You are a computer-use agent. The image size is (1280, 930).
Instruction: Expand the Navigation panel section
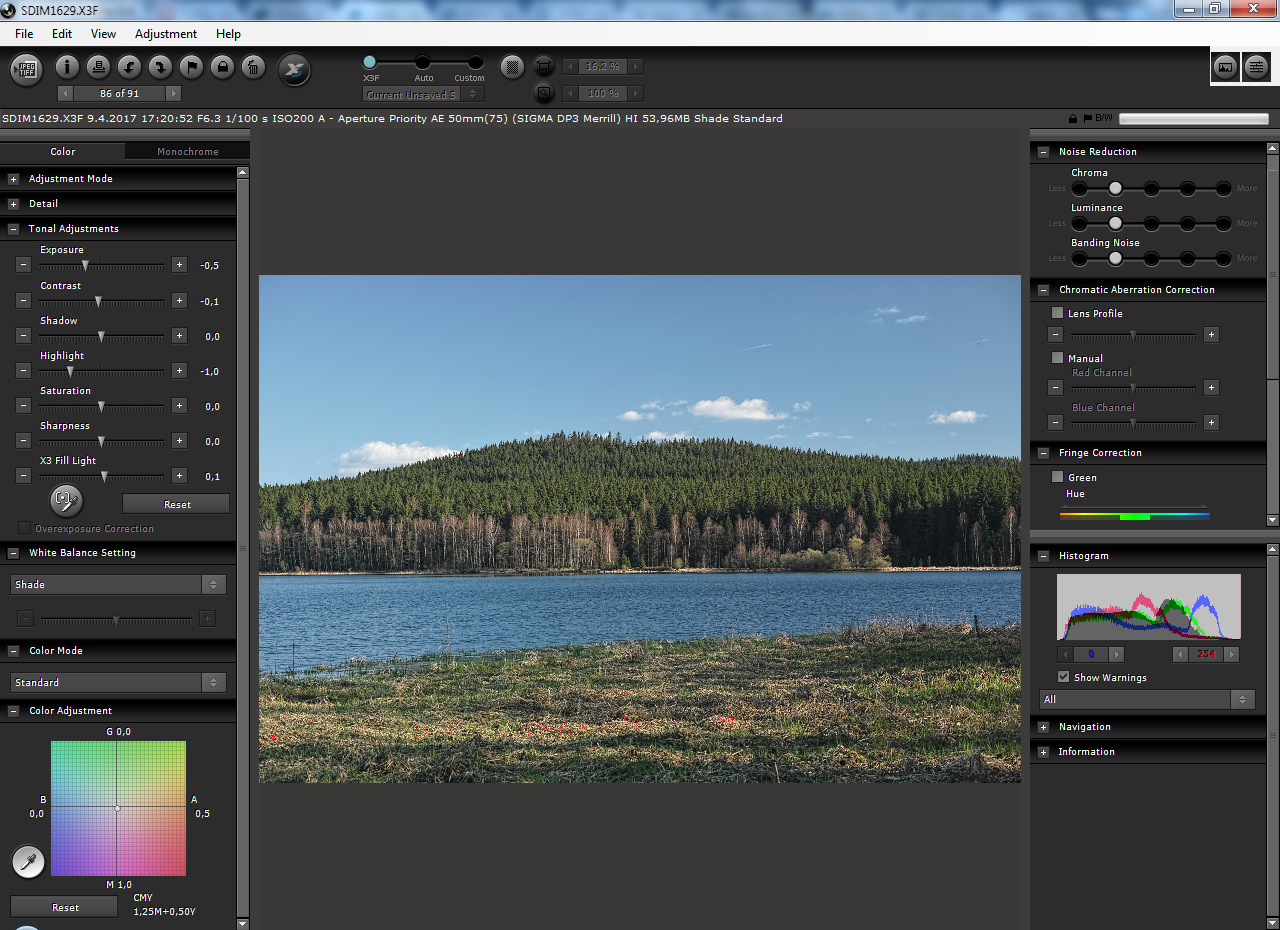point(1044,727)
